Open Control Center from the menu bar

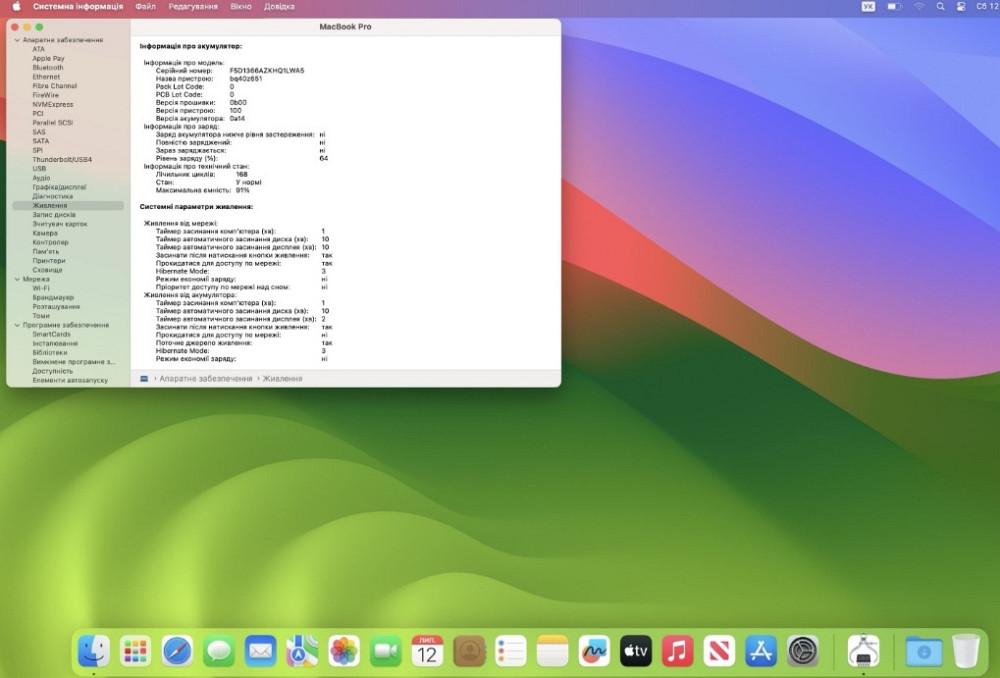(961, 6)
